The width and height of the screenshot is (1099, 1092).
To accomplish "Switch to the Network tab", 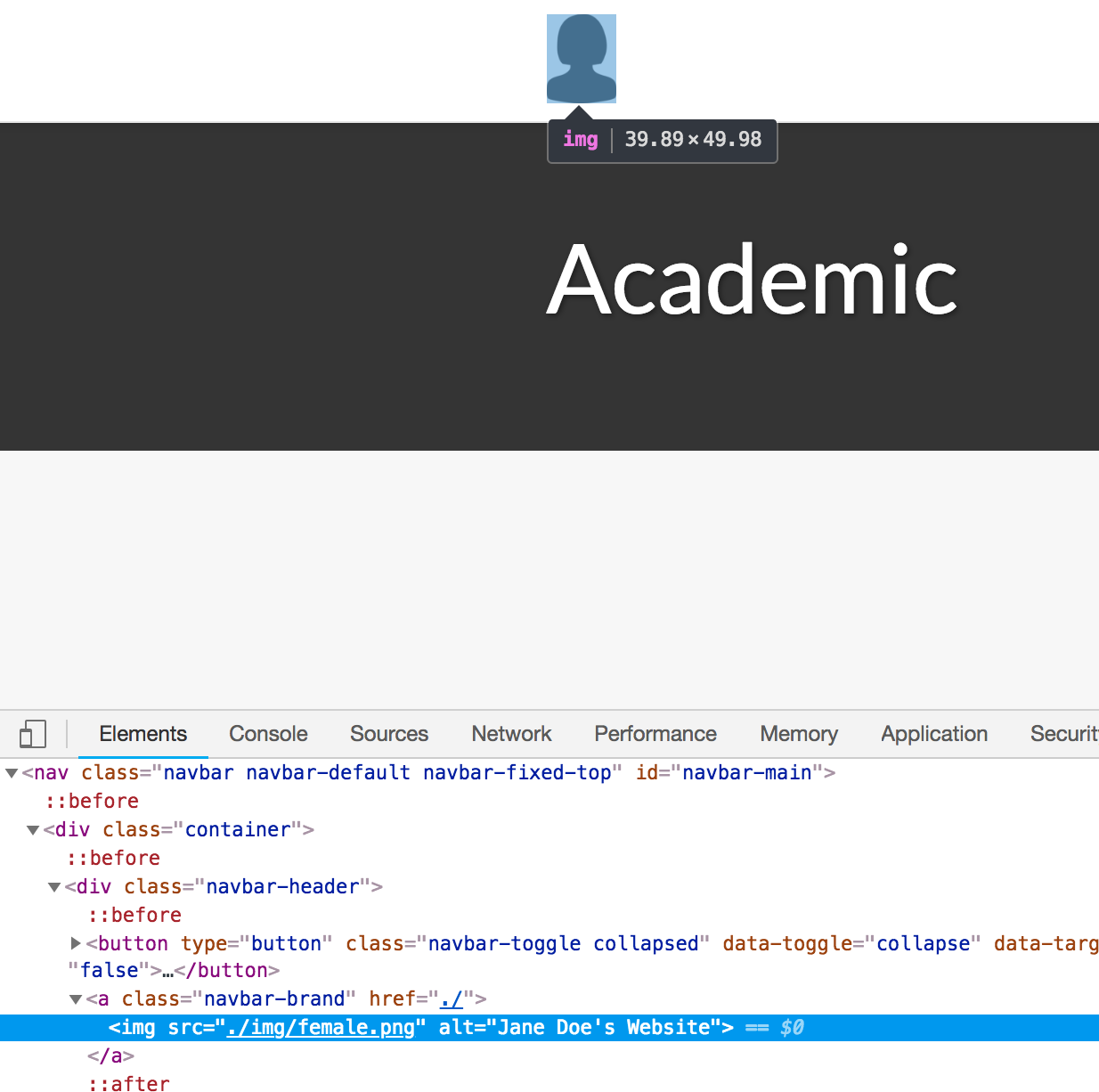I will (x=510, y=733).
